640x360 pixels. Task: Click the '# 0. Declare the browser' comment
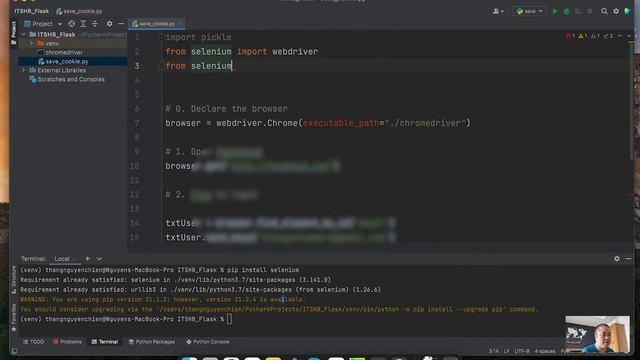[226, 109]
